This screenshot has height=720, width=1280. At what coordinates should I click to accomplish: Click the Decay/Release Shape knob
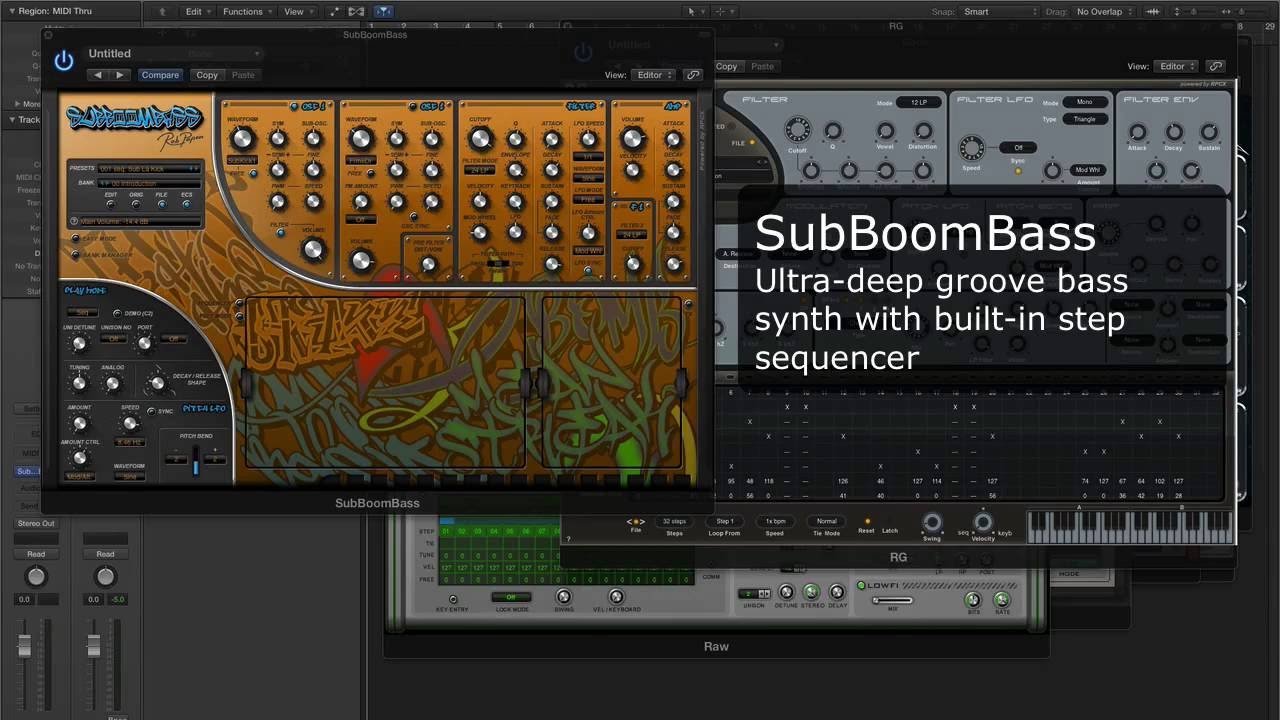(x=156, y=383)
